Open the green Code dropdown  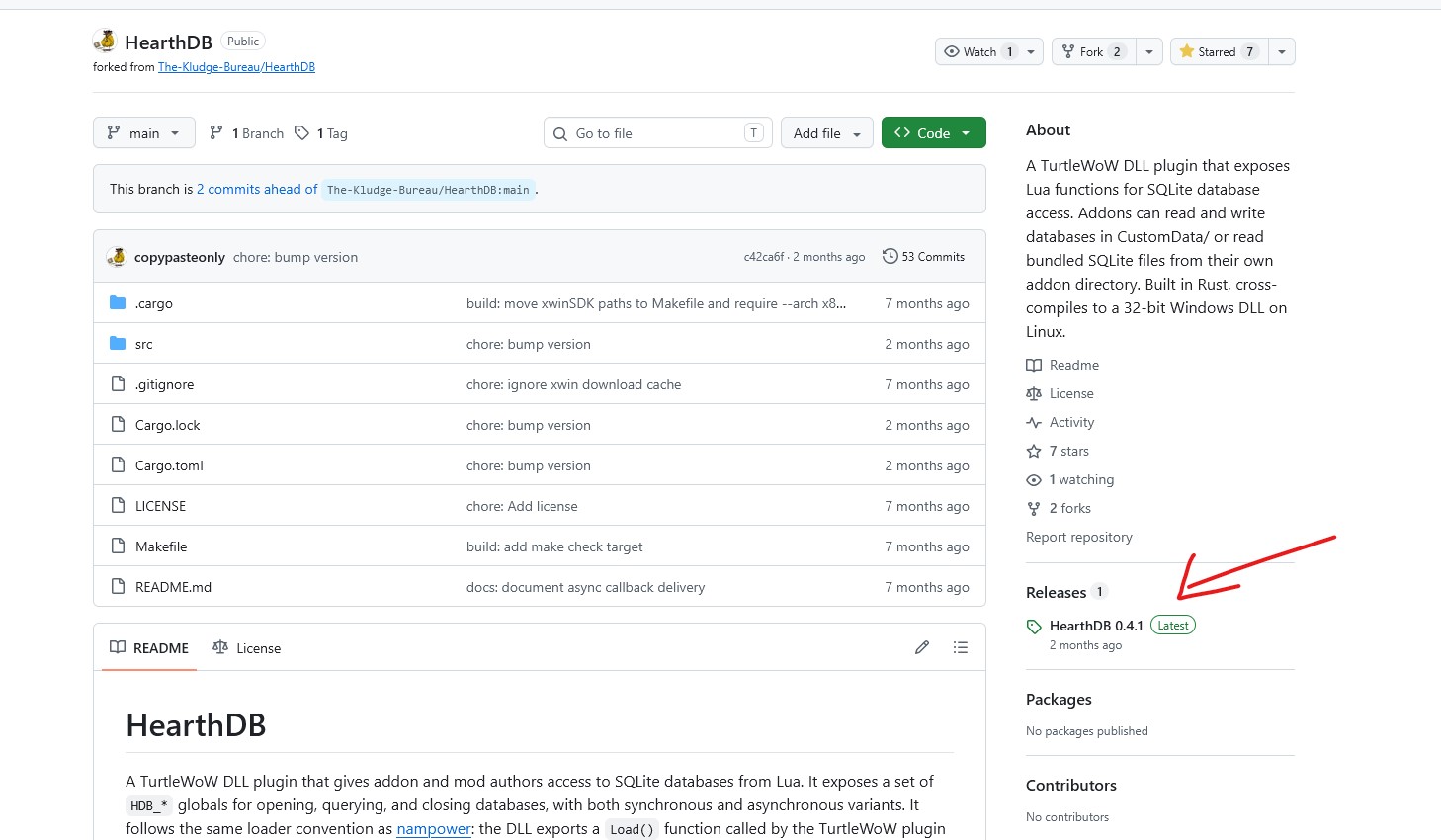click(x=934, y=132)
